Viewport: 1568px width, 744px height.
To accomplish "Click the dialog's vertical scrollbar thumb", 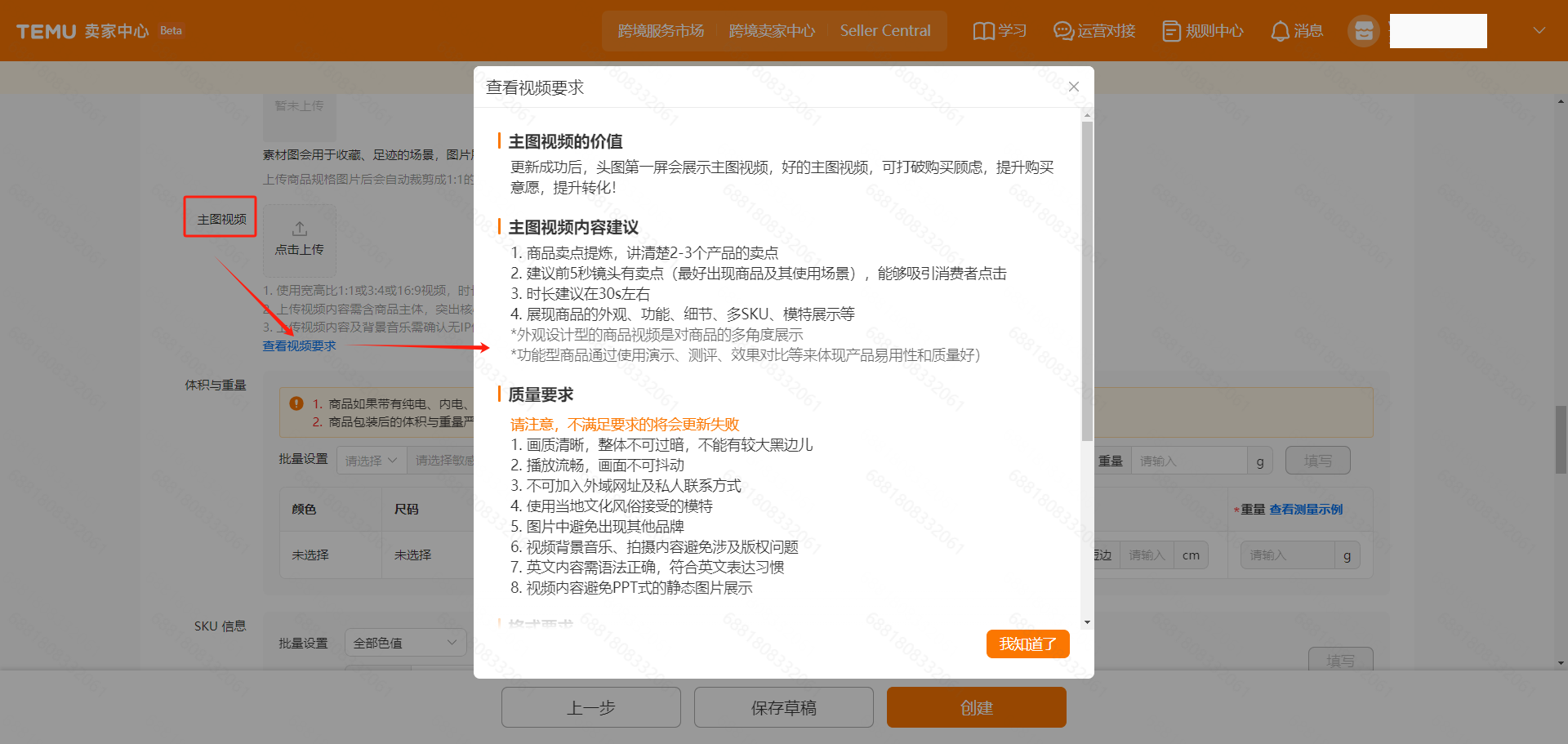I will pos(1087,278).
